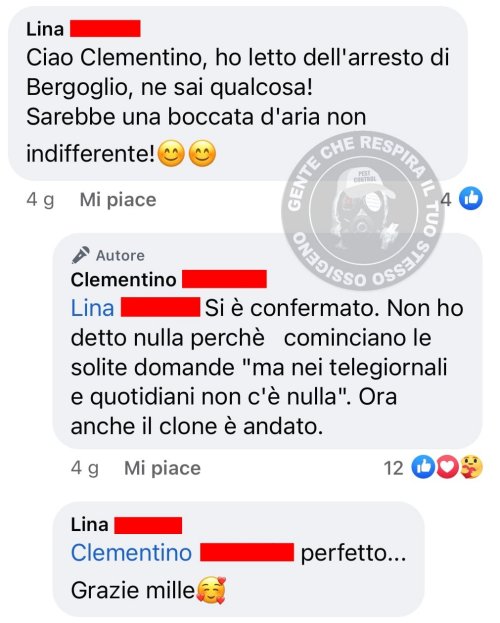Open Lina's profile from first comment name
Viewport: 500px width, 623px height.
45,29
